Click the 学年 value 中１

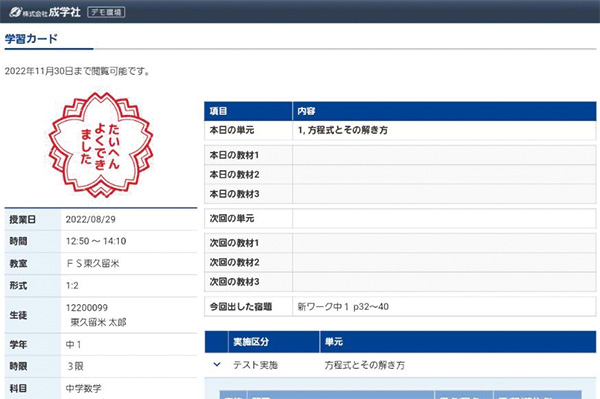click(73, 344)
